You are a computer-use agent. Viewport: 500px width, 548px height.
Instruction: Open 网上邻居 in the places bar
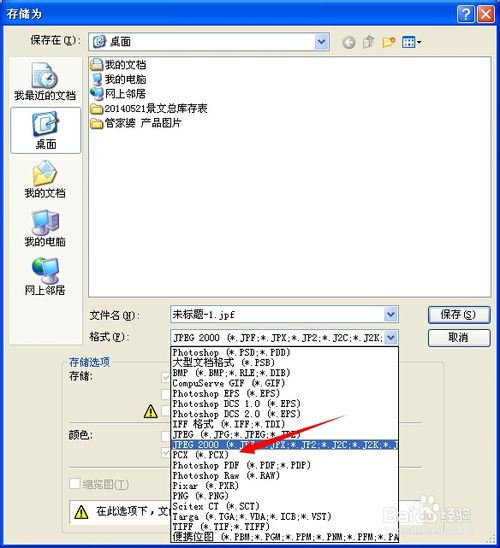[x=45, y=276]
